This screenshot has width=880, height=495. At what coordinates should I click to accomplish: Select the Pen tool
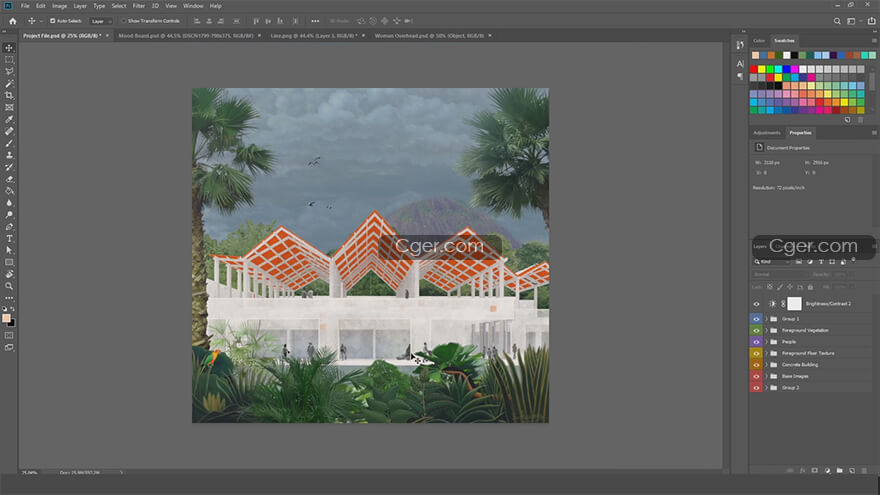[9, 227]
